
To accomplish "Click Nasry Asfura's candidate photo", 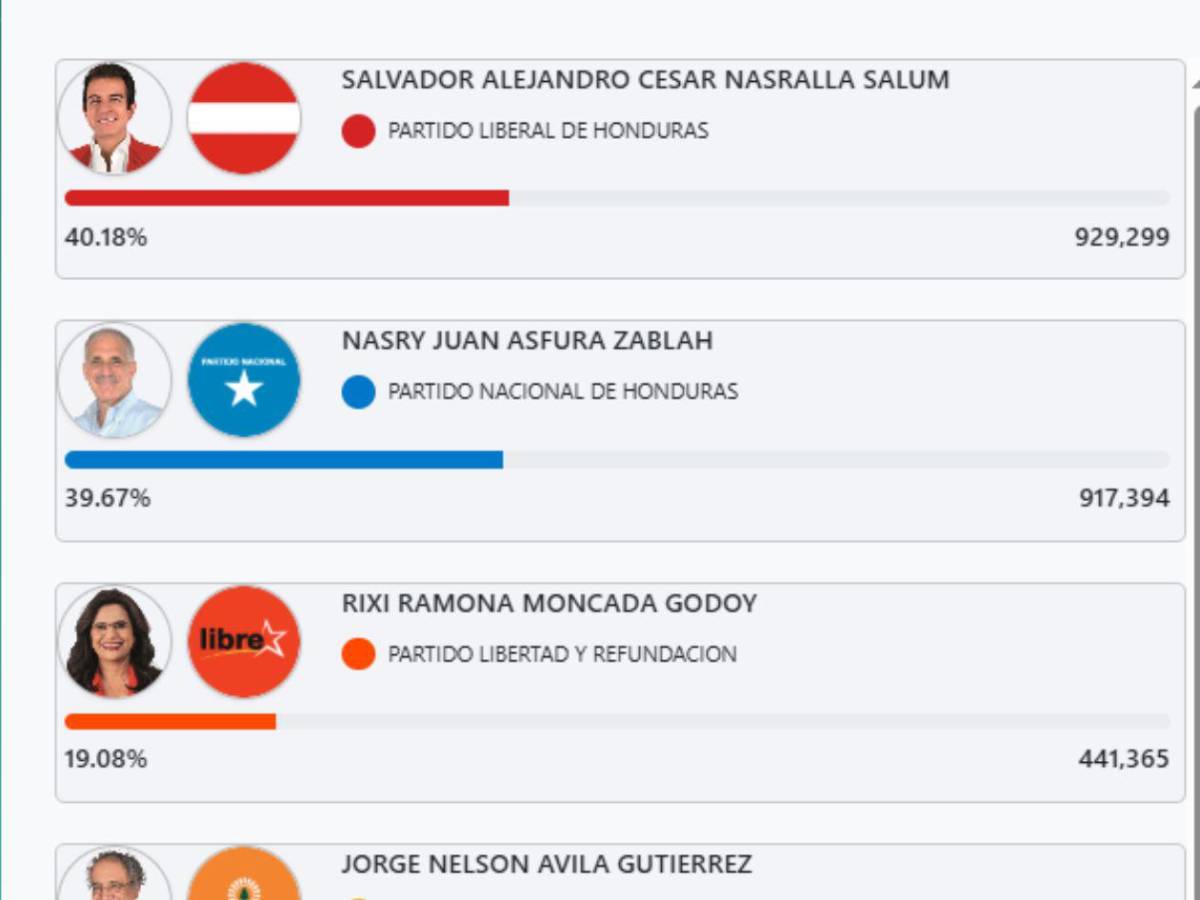I will tap(115, 381).
